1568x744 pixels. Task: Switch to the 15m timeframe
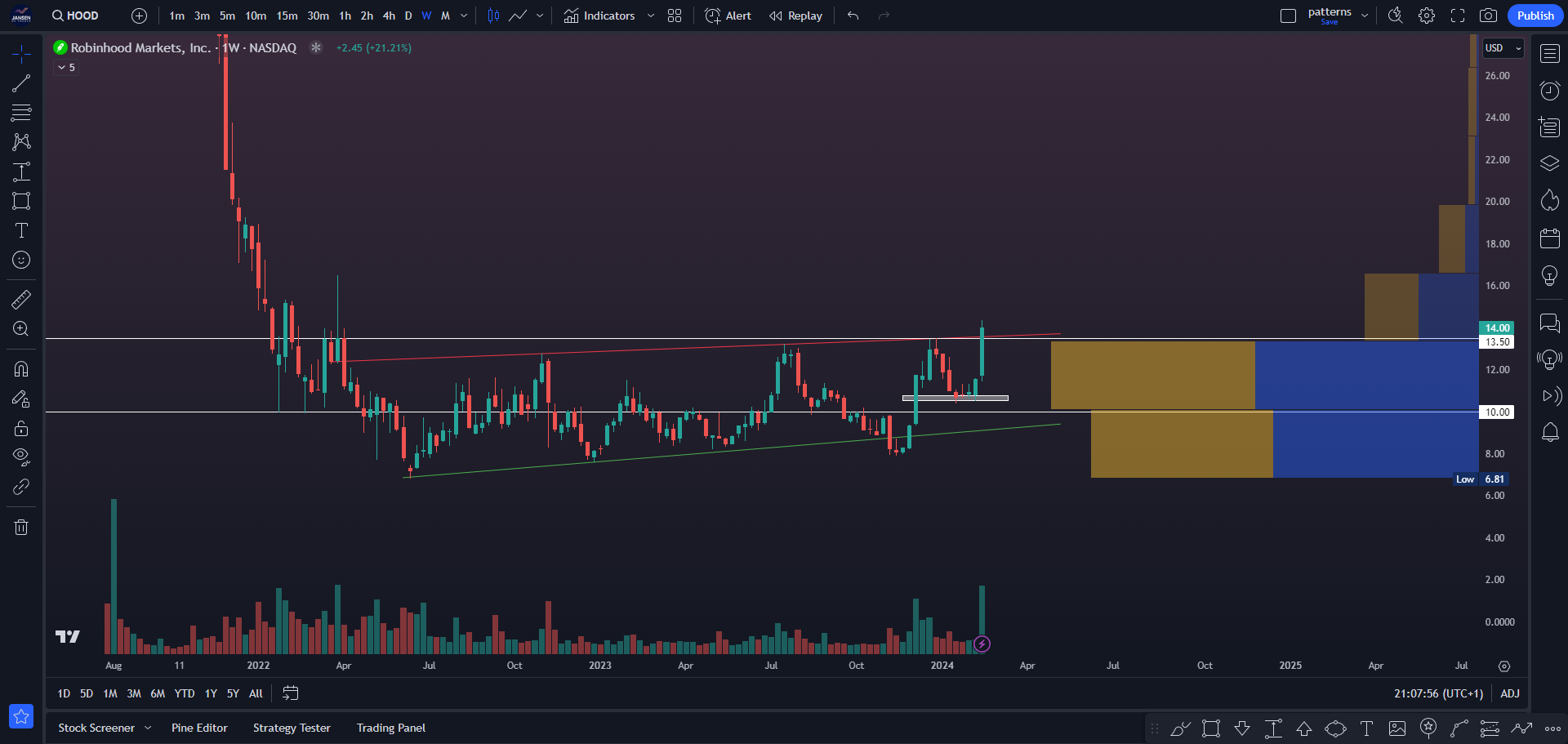click(287, 16)
